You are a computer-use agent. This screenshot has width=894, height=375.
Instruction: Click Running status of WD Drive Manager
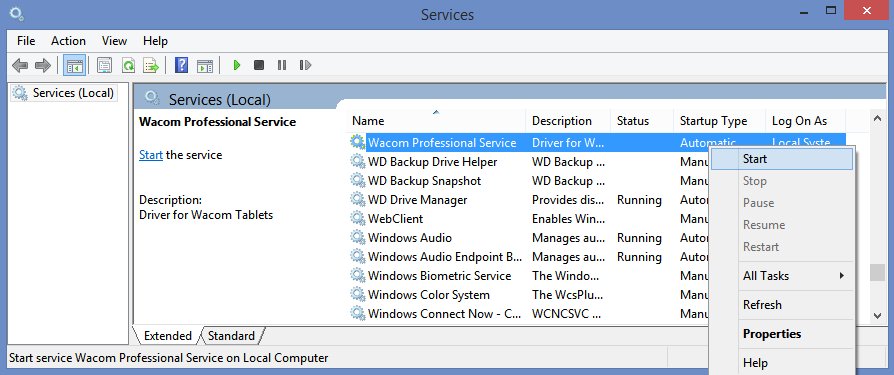639,200
